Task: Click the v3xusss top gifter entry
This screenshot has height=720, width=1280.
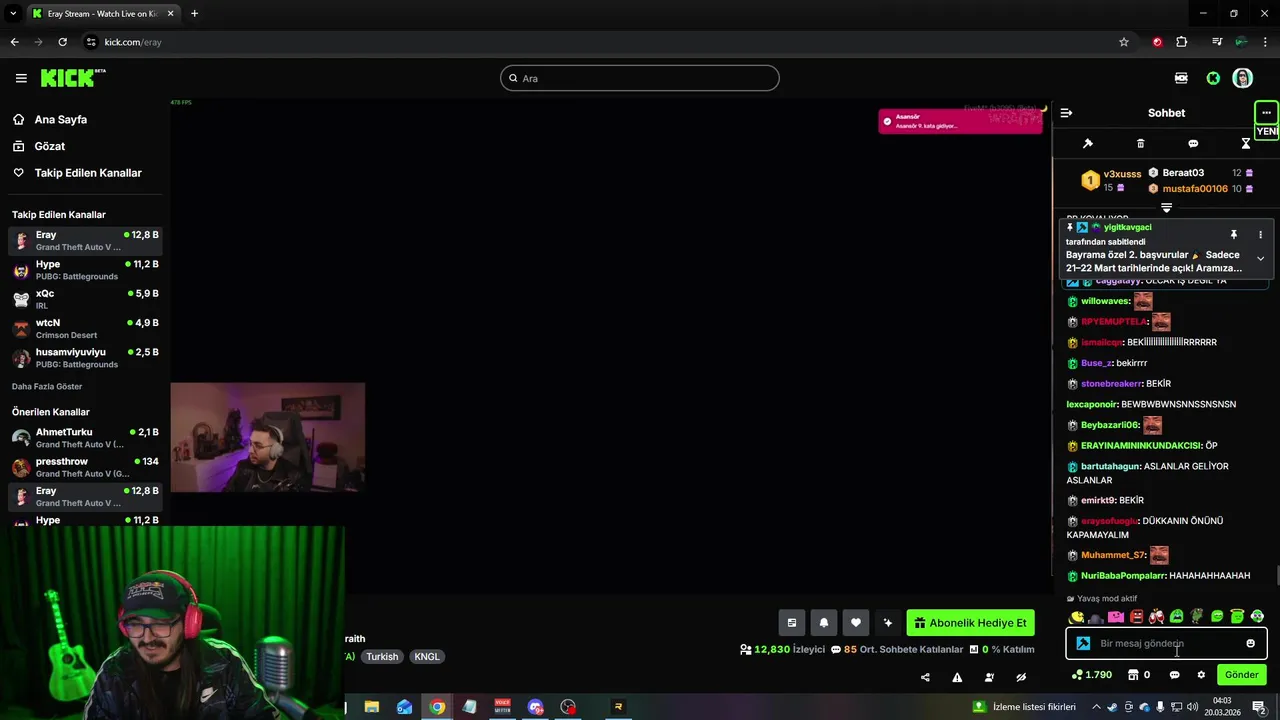Action: click(x=1111, y=180)
